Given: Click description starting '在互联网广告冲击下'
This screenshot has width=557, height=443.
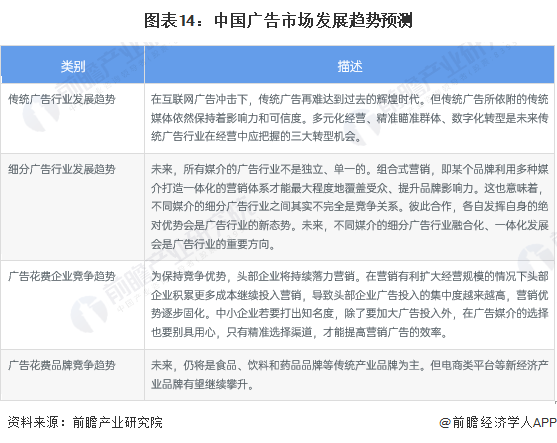Looking at the screenshot, I should (350, 118).
